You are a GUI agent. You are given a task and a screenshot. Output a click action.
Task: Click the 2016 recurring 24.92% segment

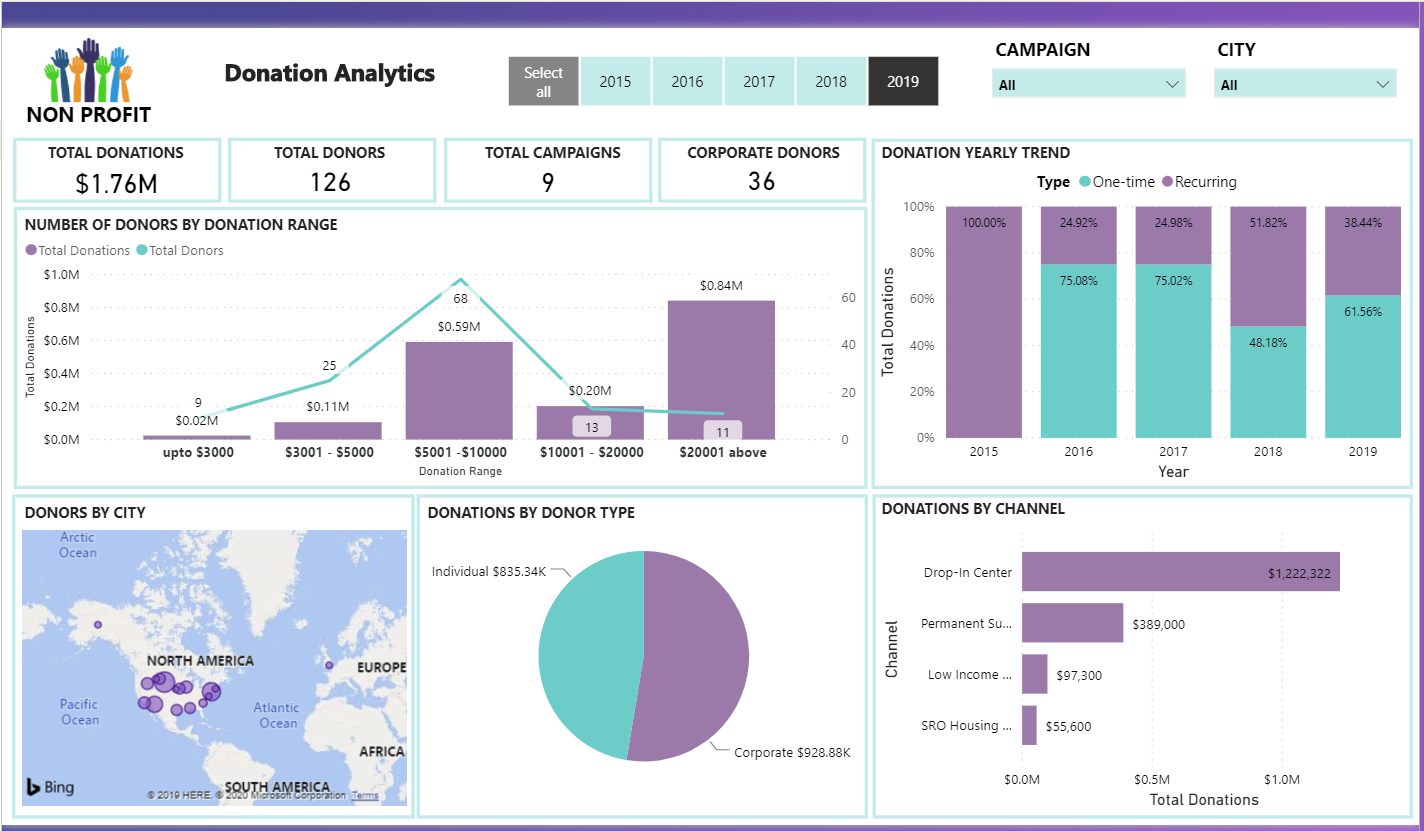pyautogui.click(x=1079, y=235)
